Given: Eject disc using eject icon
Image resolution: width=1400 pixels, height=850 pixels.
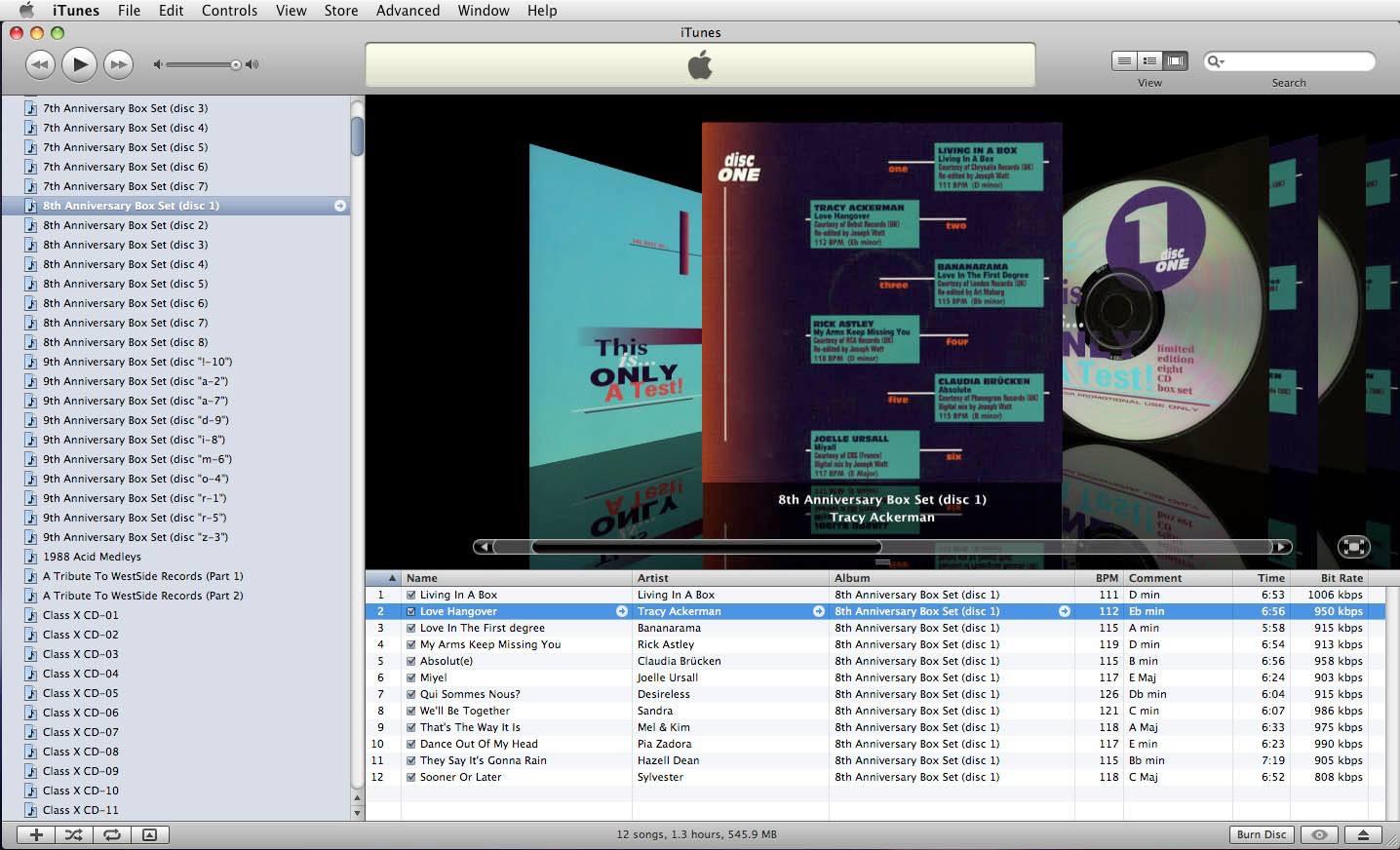Looking at the screenshot, I should (1363, 834).
